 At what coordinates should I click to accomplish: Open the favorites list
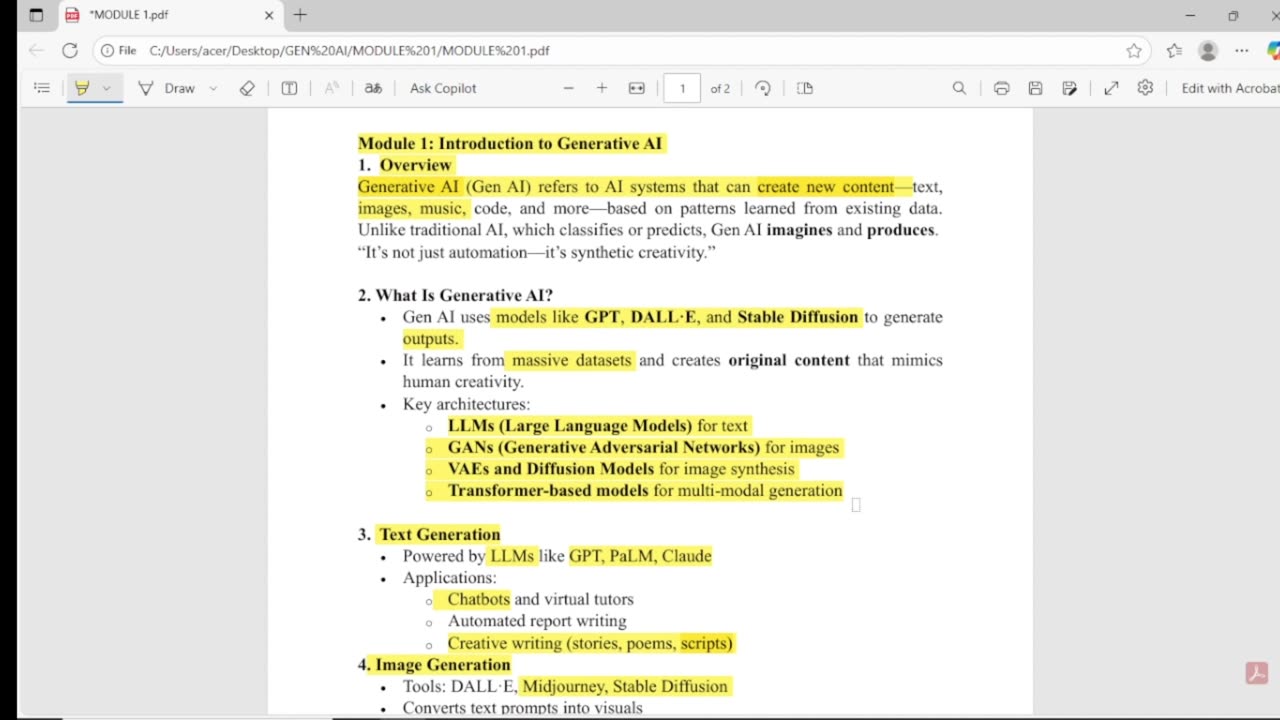[1174, 50]
